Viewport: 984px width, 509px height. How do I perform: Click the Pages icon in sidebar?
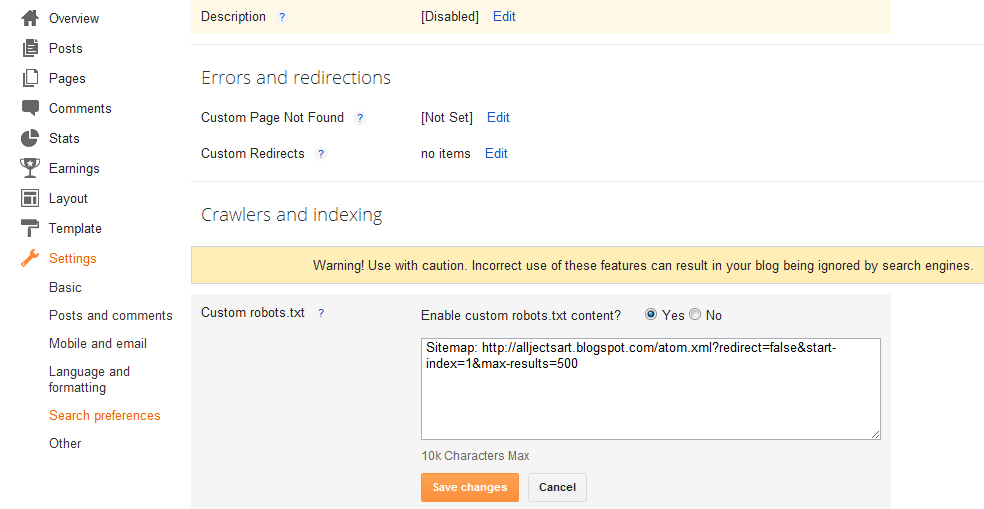(x=30, y=78)
